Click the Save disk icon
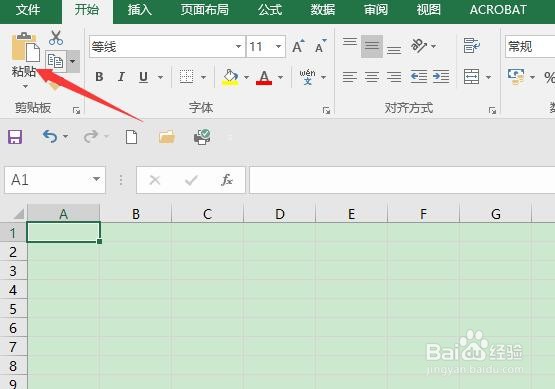Viewport: 555px width, 389px height. [15, 137]
